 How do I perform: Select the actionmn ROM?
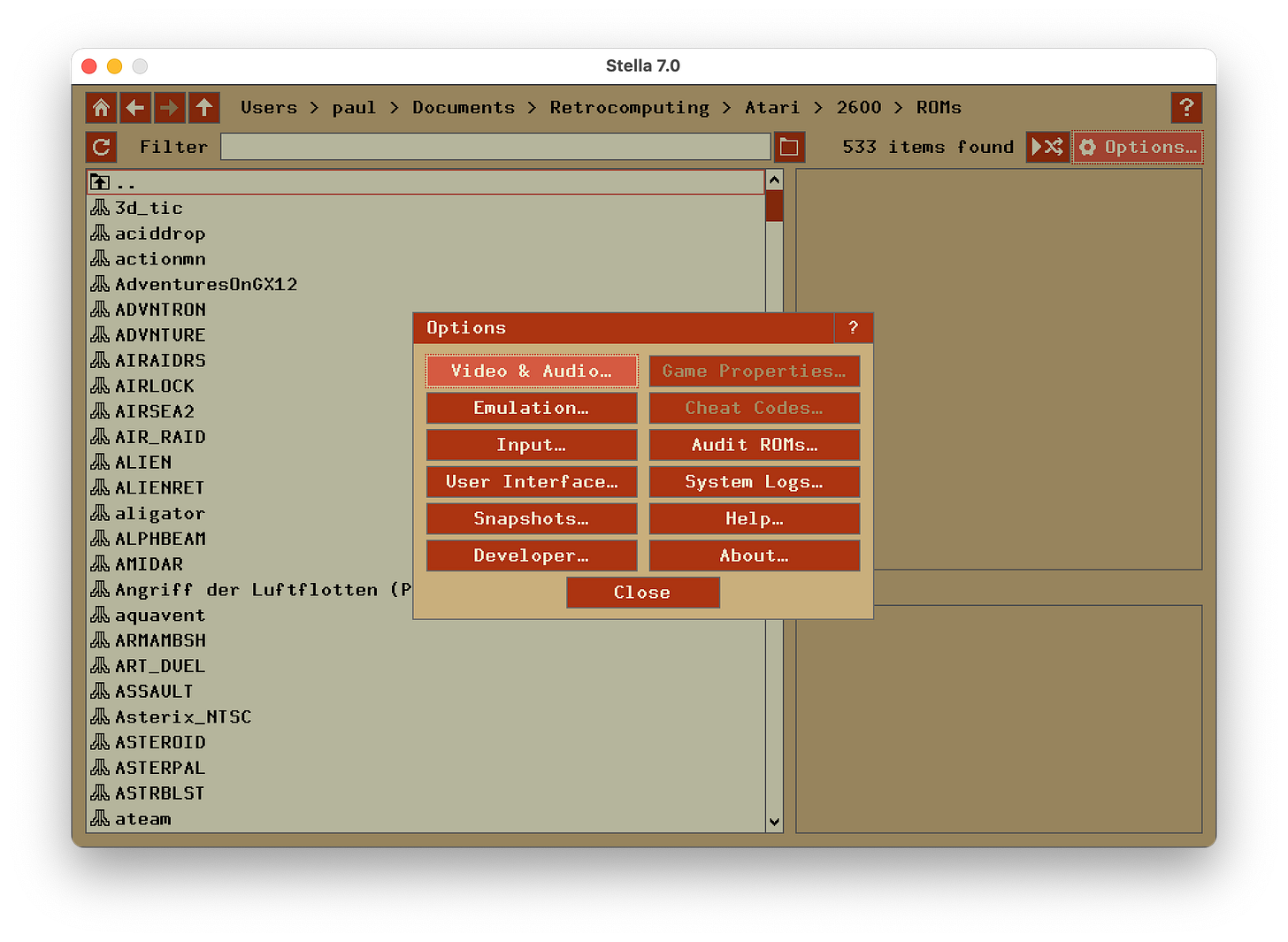point(425,259)
